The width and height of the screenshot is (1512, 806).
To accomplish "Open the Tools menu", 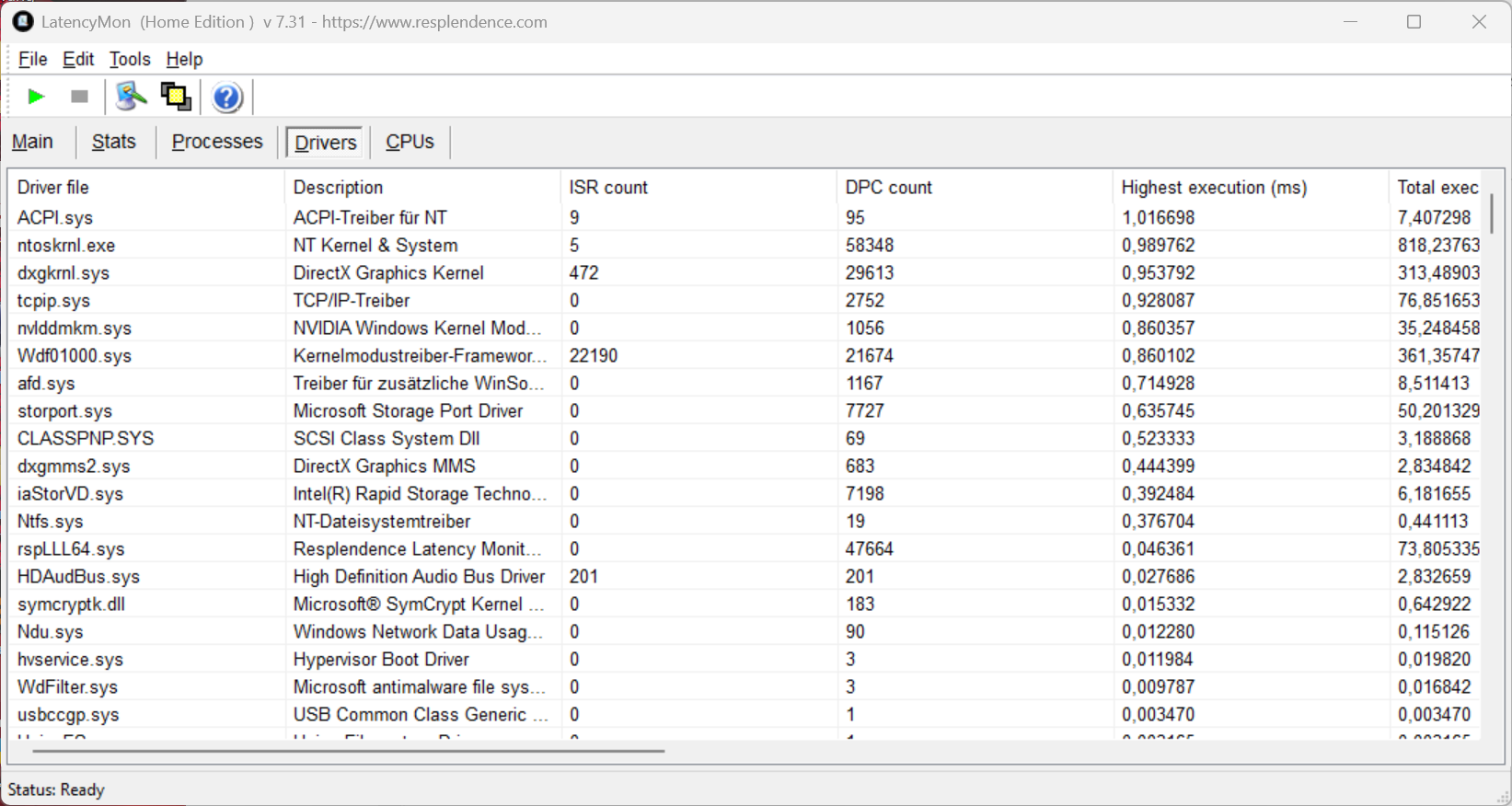I will coord(130,59).
